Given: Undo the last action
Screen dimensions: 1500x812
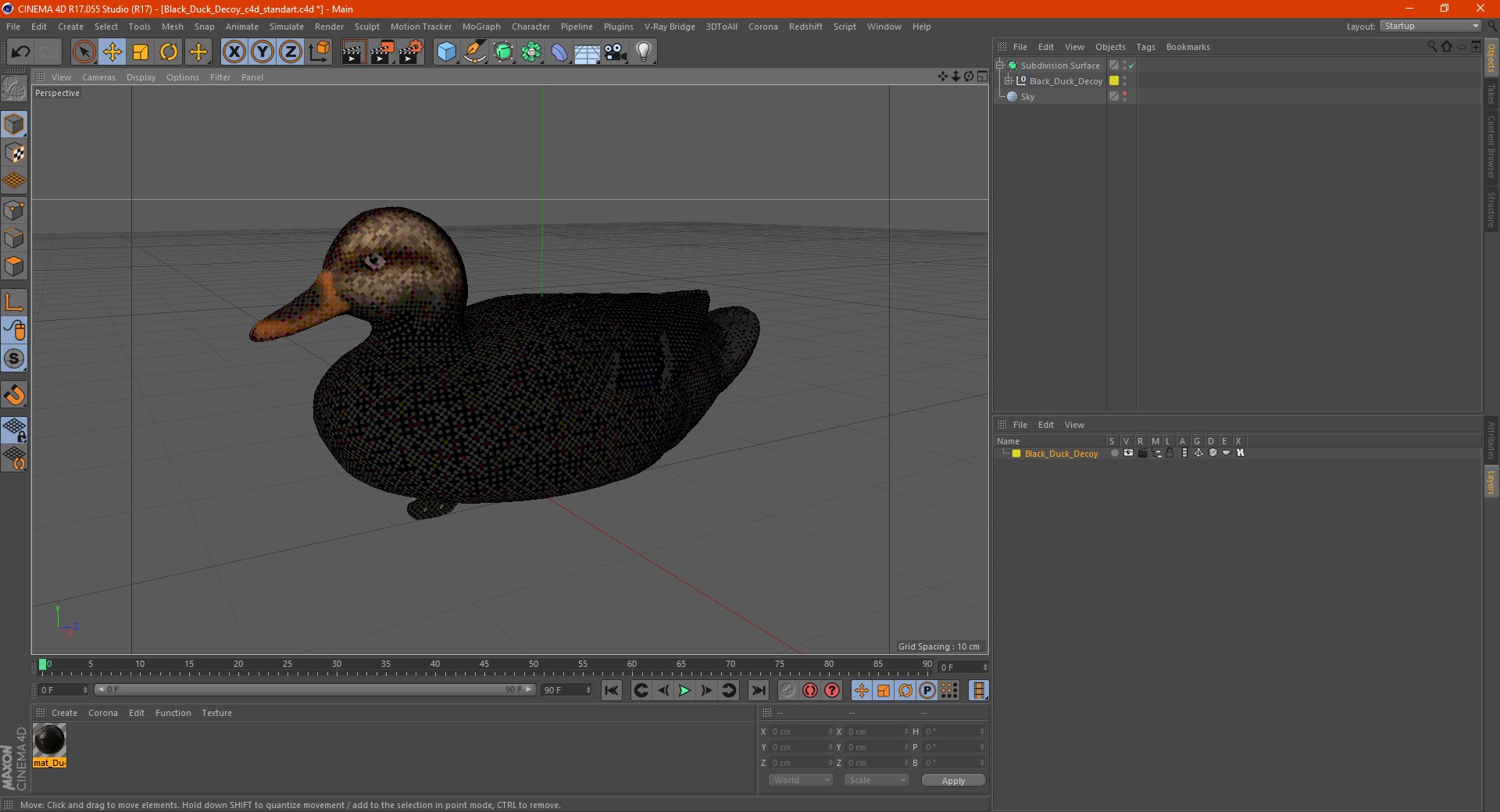Looking at the screenshot, I should (x=21, y=52).
